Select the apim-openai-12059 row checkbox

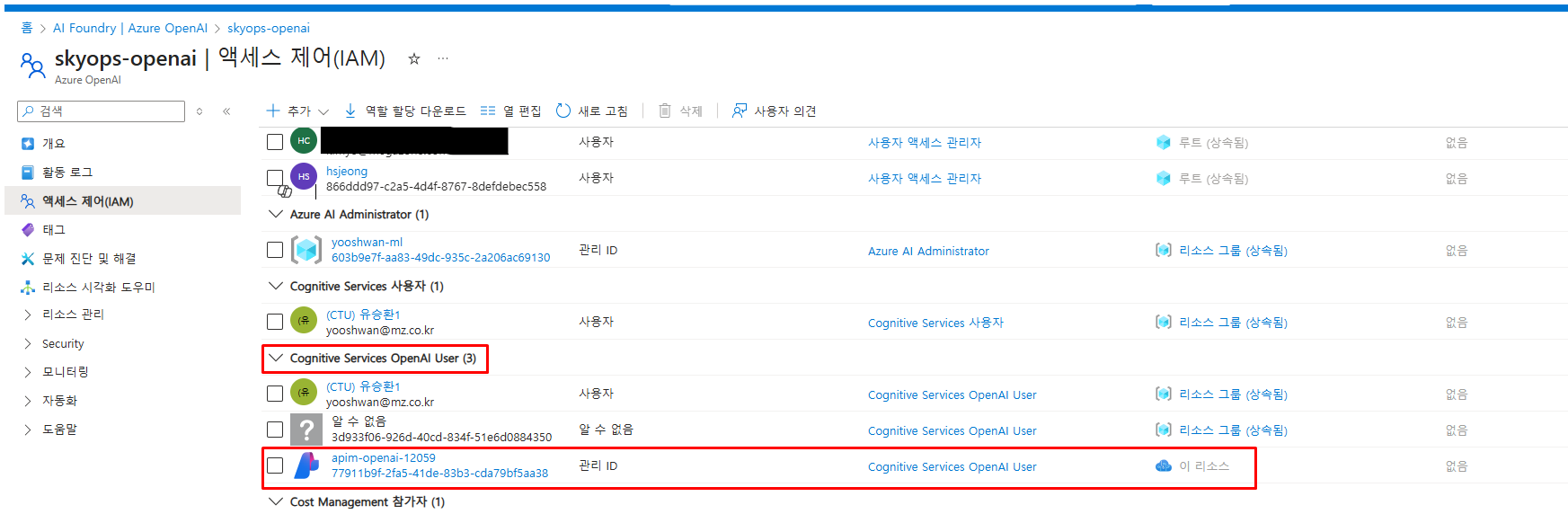275,465
